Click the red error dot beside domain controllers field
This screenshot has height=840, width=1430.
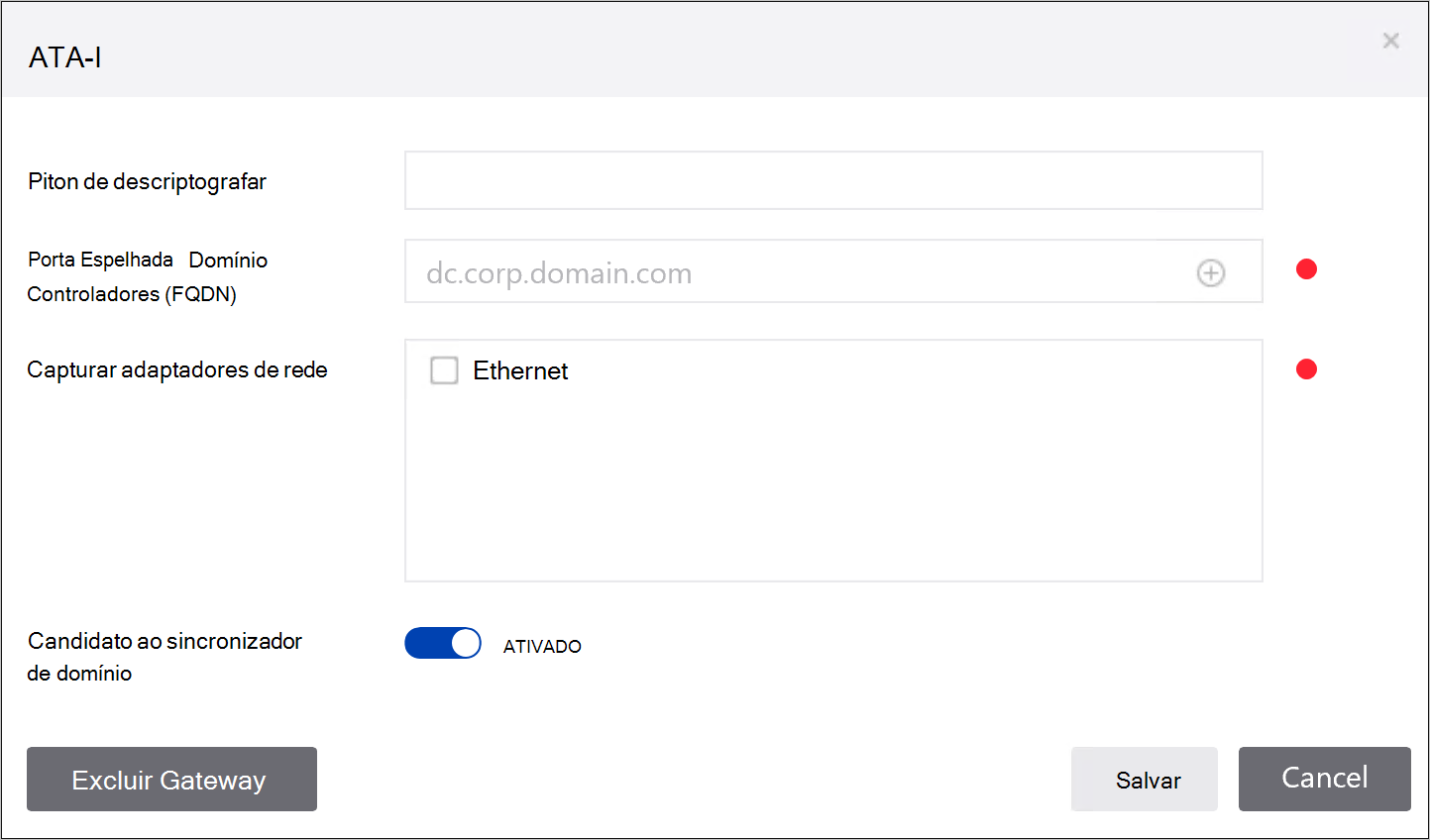tap(1306, 269)
